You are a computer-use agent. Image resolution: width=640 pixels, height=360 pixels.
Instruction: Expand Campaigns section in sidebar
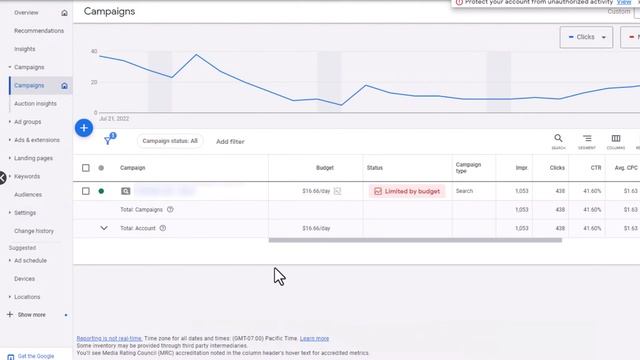pos(10,67)
